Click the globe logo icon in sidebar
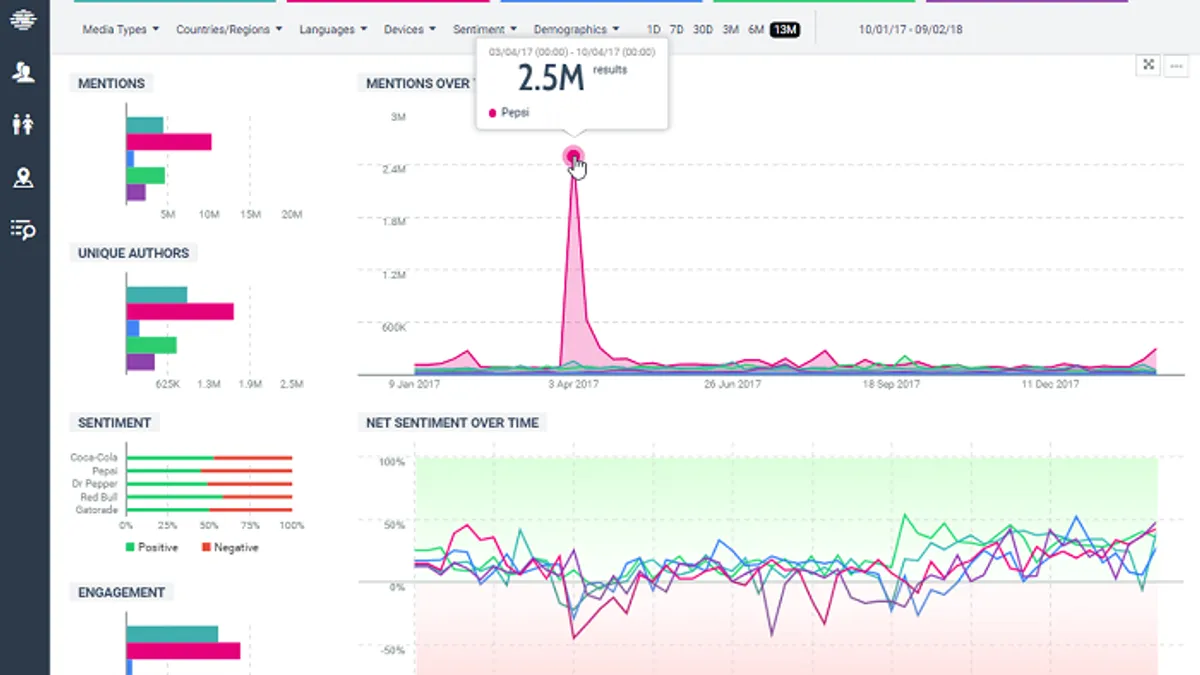Viewport: 1200px width, 675px height. point(24,20)
